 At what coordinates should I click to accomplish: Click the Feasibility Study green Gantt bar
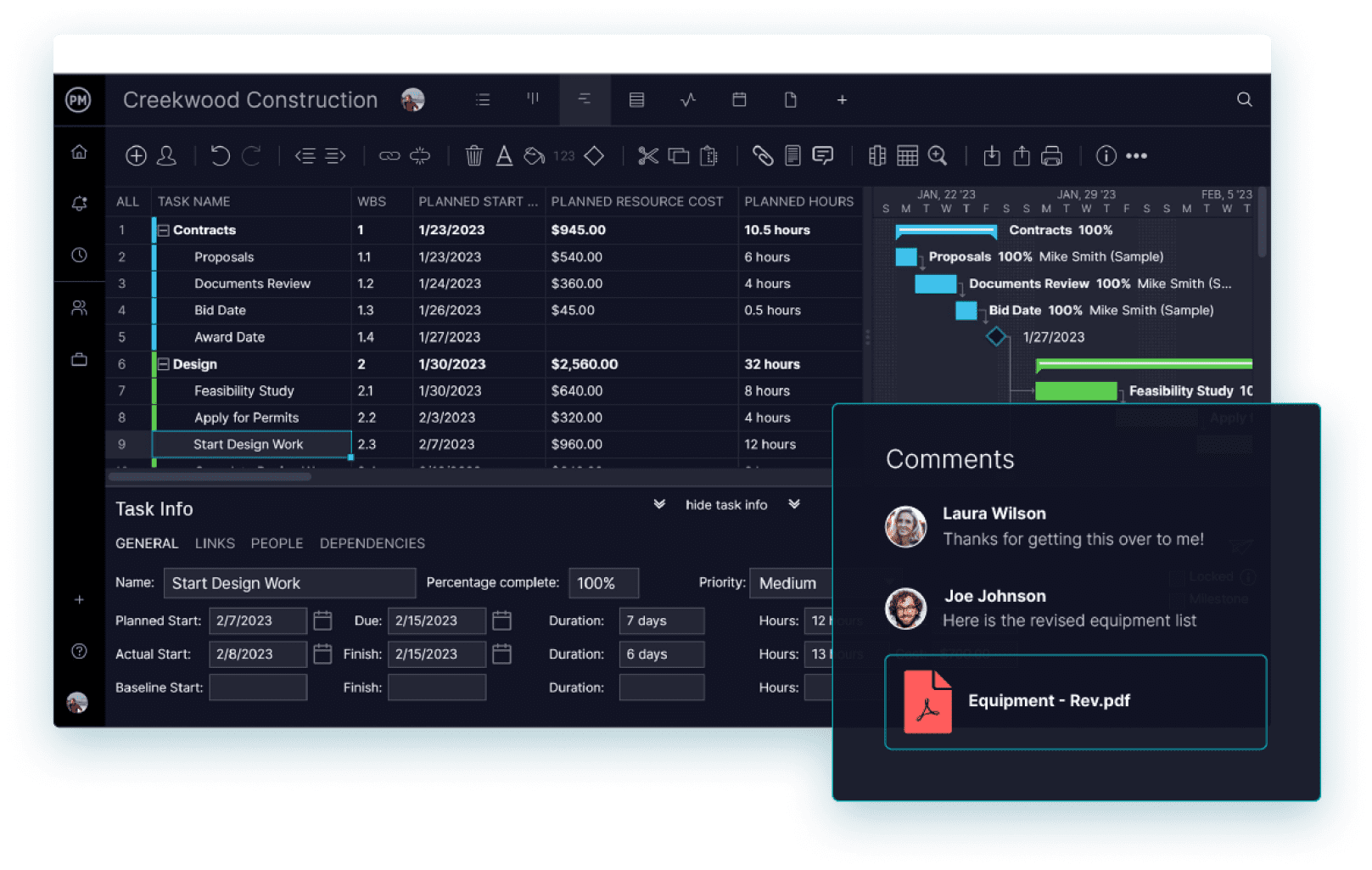point(1076,390)
